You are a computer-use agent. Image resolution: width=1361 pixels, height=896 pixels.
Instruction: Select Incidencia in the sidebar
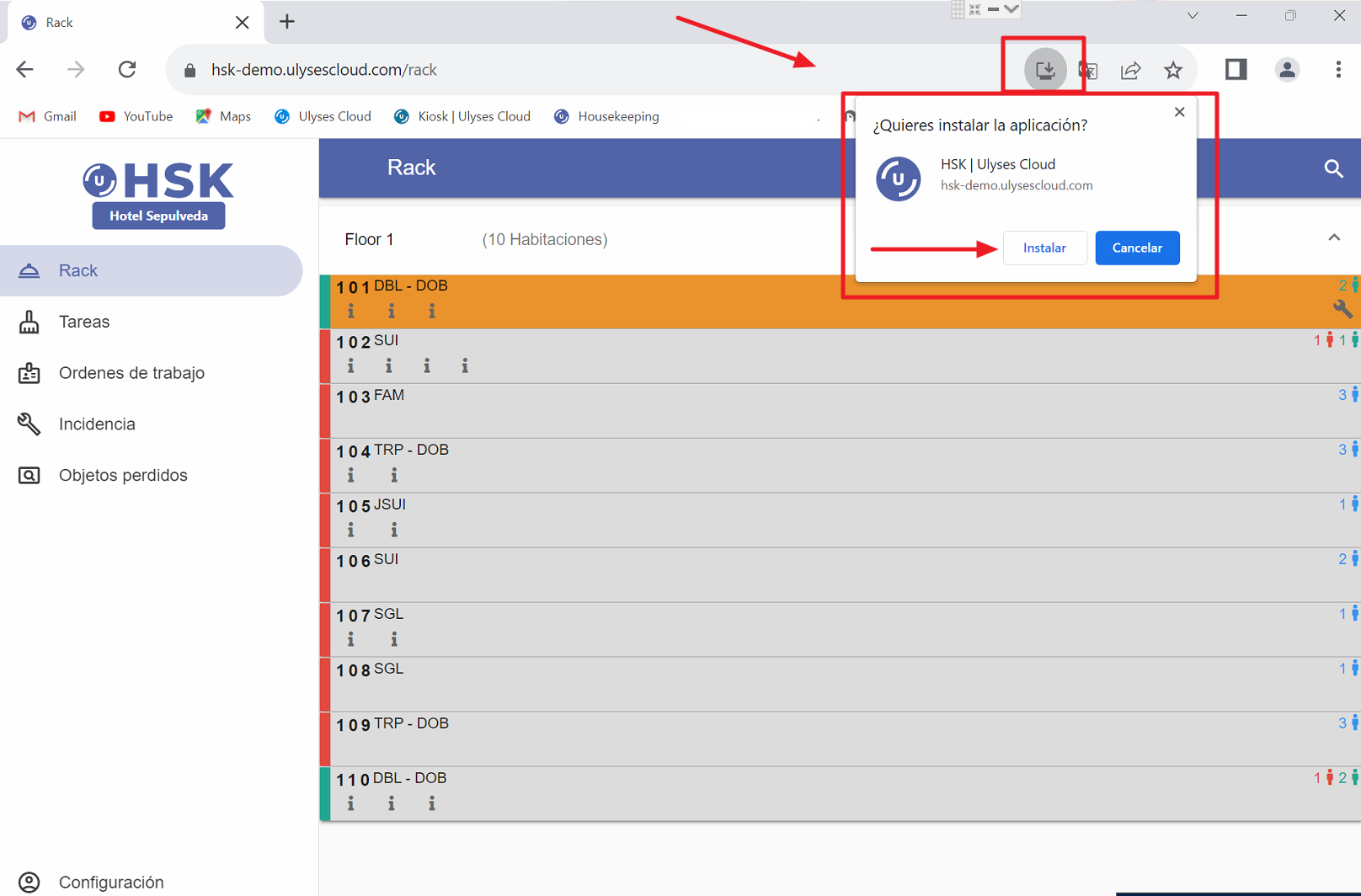pyautogui.click(x=97, y=424)
